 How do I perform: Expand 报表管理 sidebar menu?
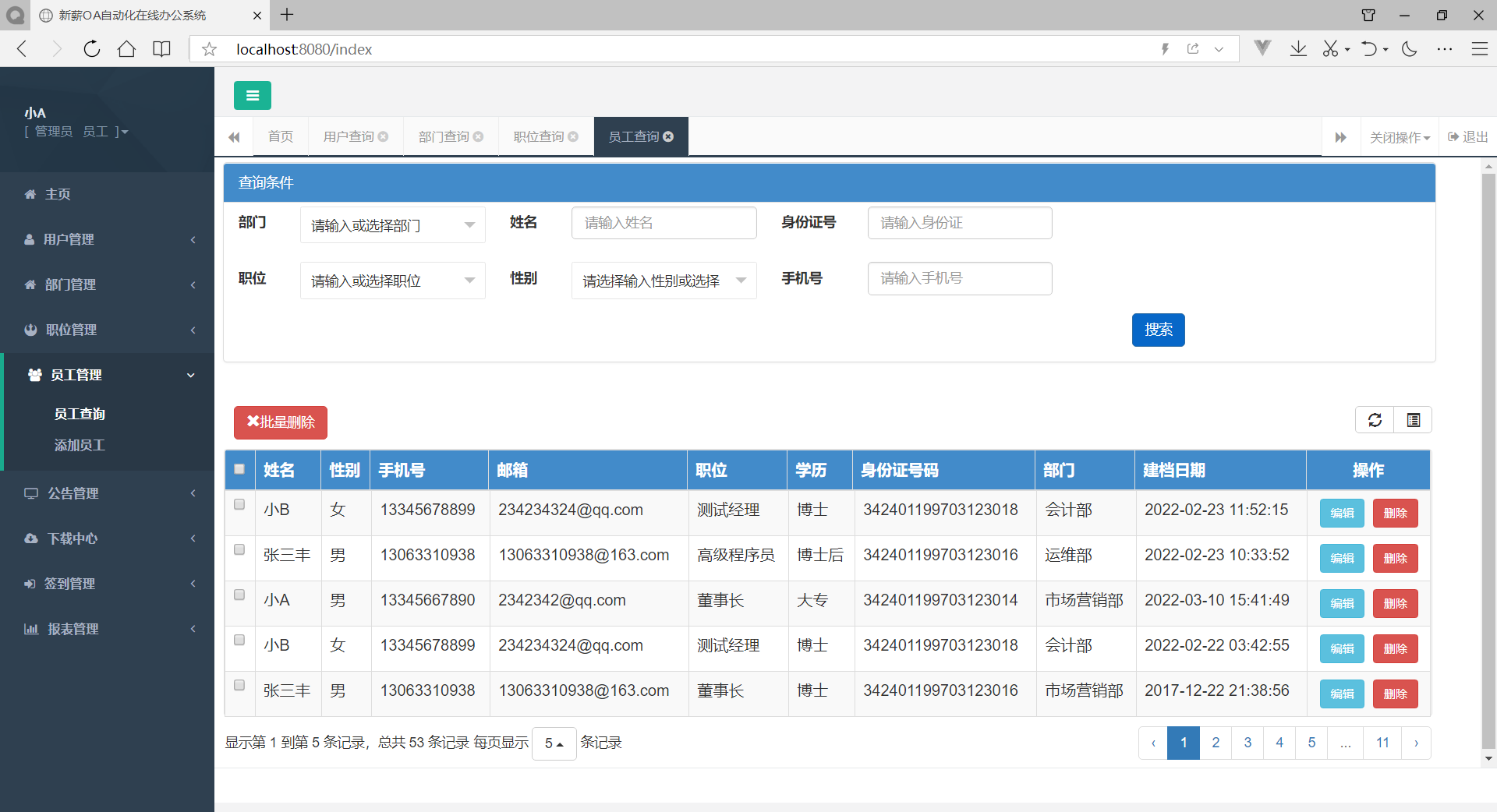[107, 629]
